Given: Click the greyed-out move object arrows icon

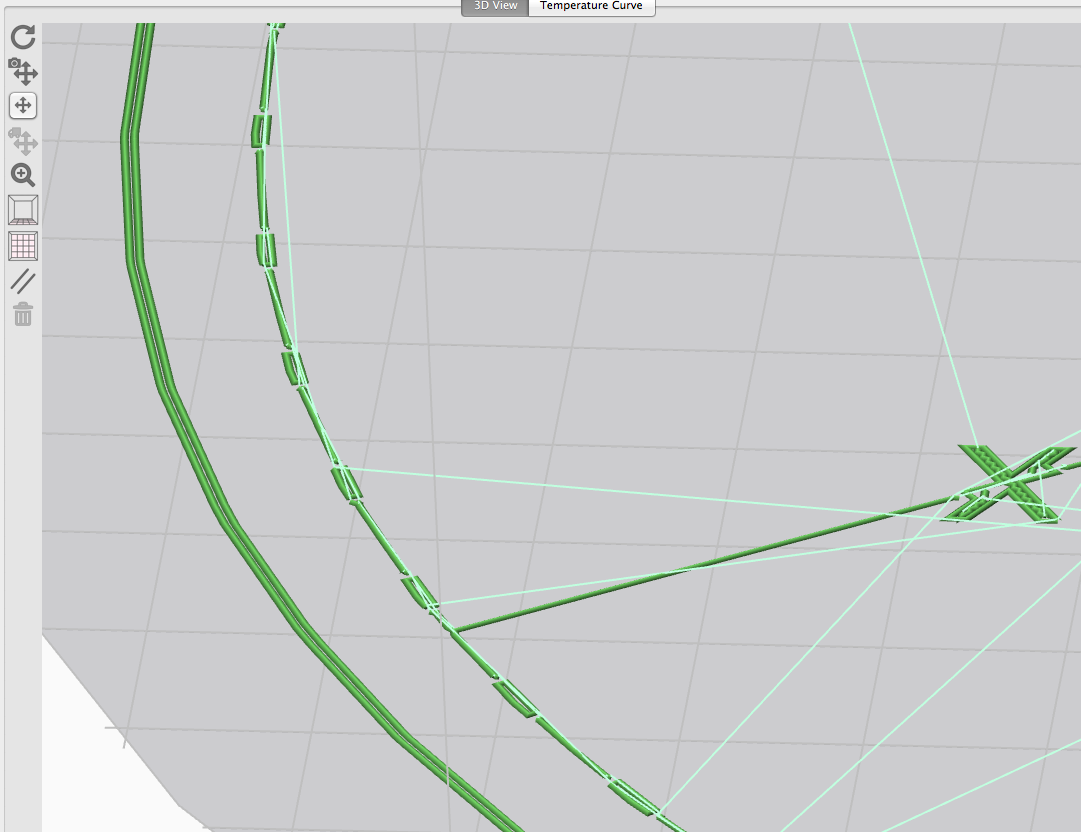Looking at the screenshot, I should 23,141.
